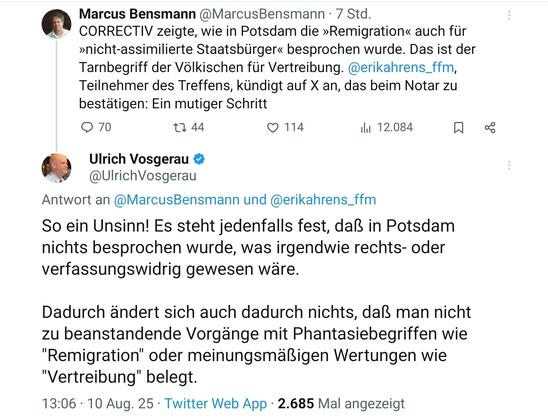The width and height of the screenshot is (548, 420).
Task: Open Ulrich Vosgerau's profile picture
Action: [56, 168]
